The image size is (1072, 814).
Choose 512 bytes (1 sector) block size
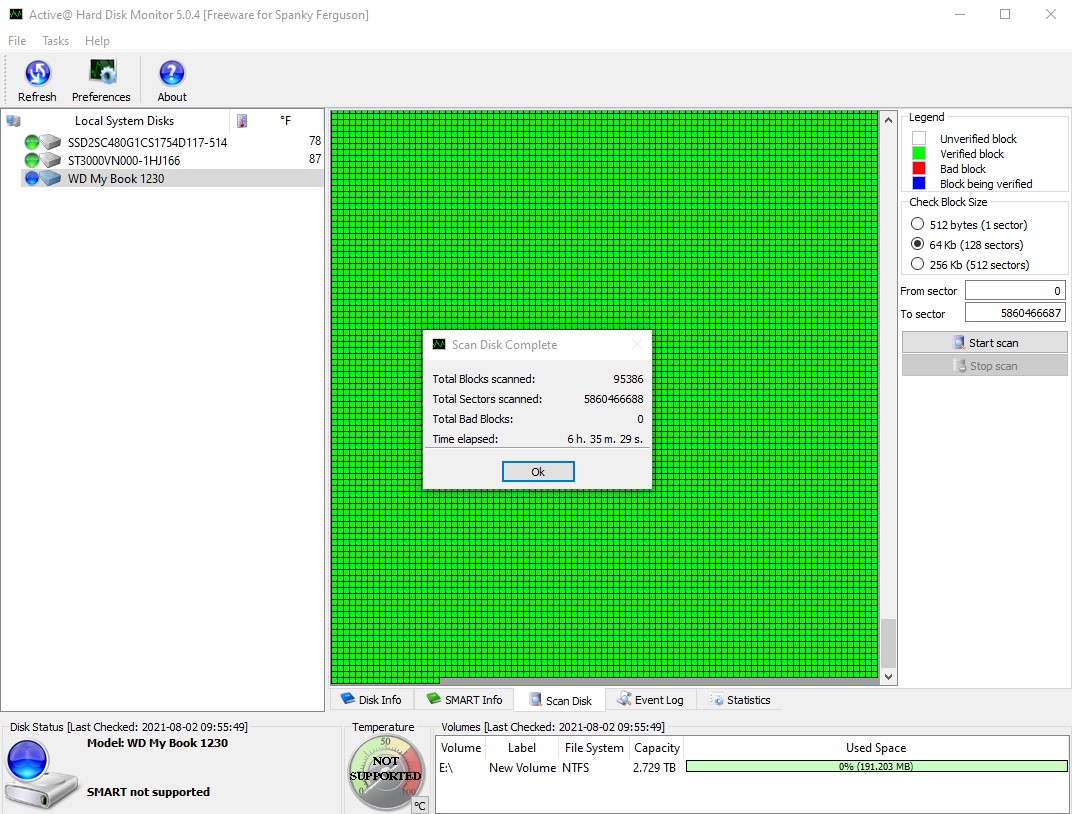(918, 225)
